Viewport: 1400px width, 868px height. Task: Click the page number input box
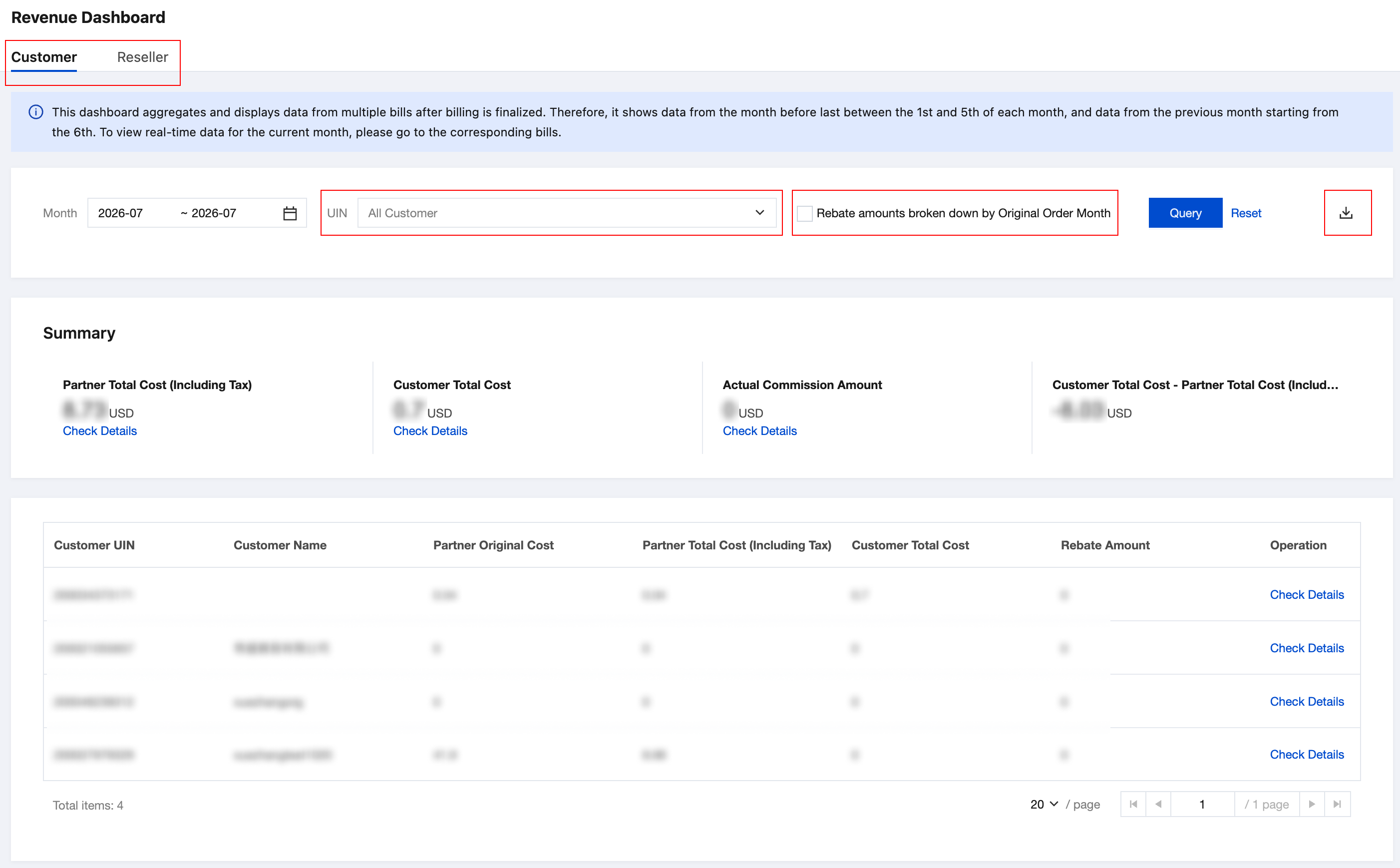pos(1202,804)
